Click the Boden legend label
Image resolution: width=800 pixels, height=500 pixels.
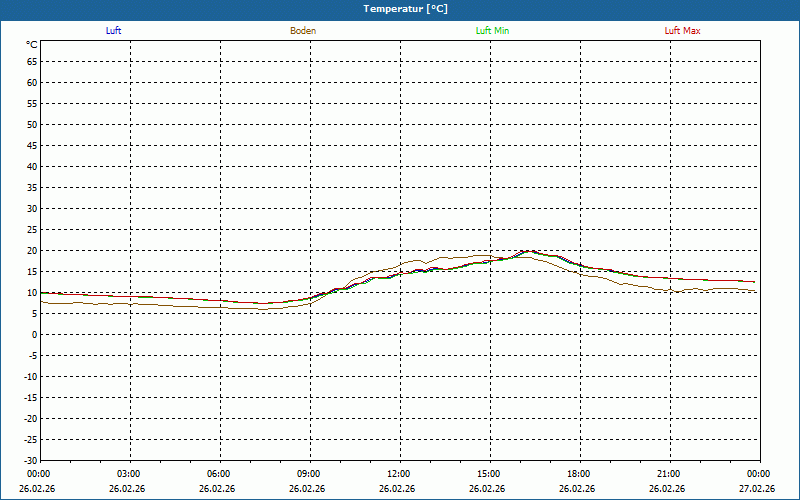[x=303, y=31]
